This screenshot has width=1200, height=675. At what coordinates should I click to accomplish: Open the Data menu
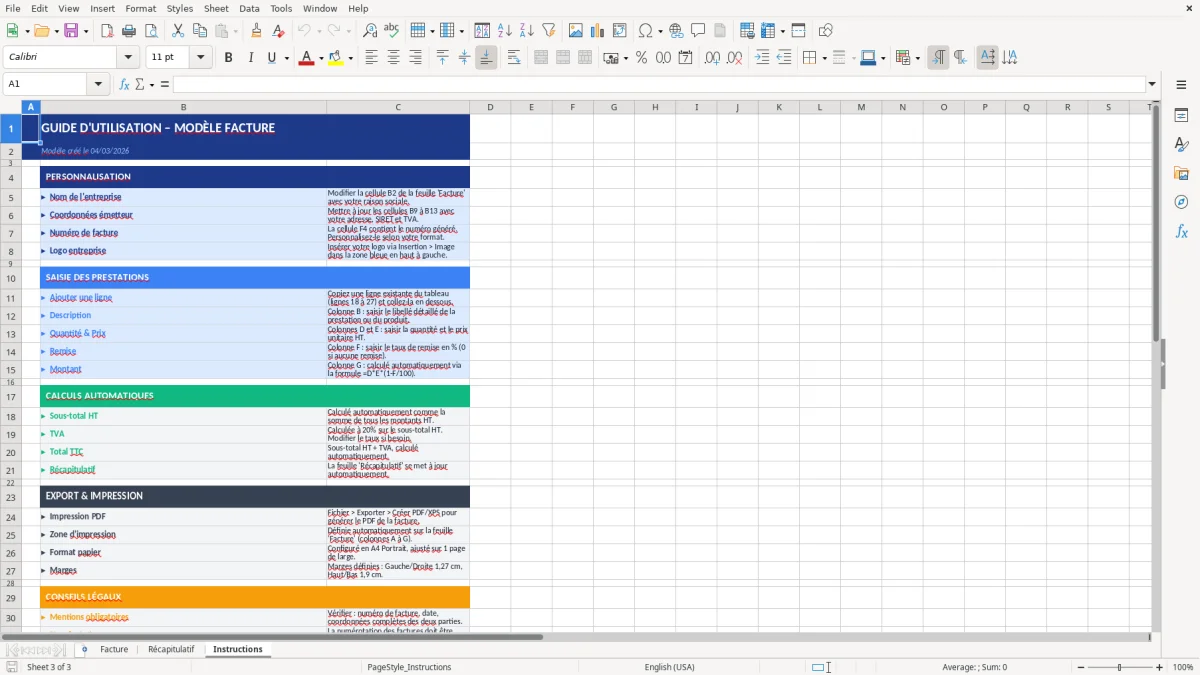pyautogui.click(x=249, y=8)
